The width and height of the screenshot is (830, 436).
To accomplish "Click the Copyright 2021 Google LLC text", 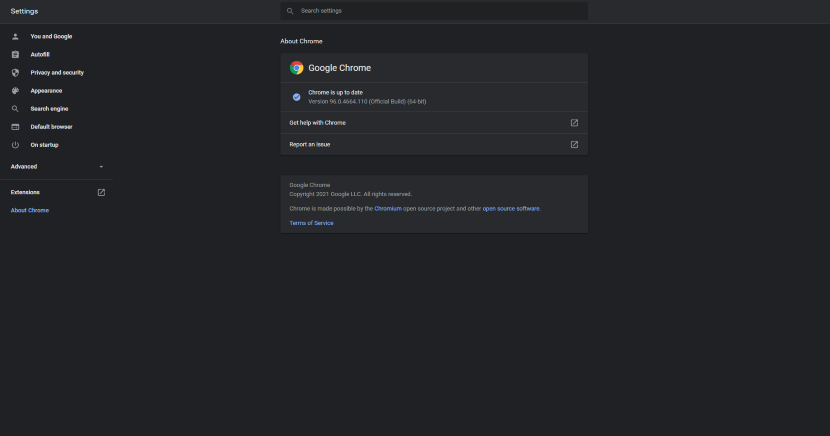I will click(x=350, y=194).
